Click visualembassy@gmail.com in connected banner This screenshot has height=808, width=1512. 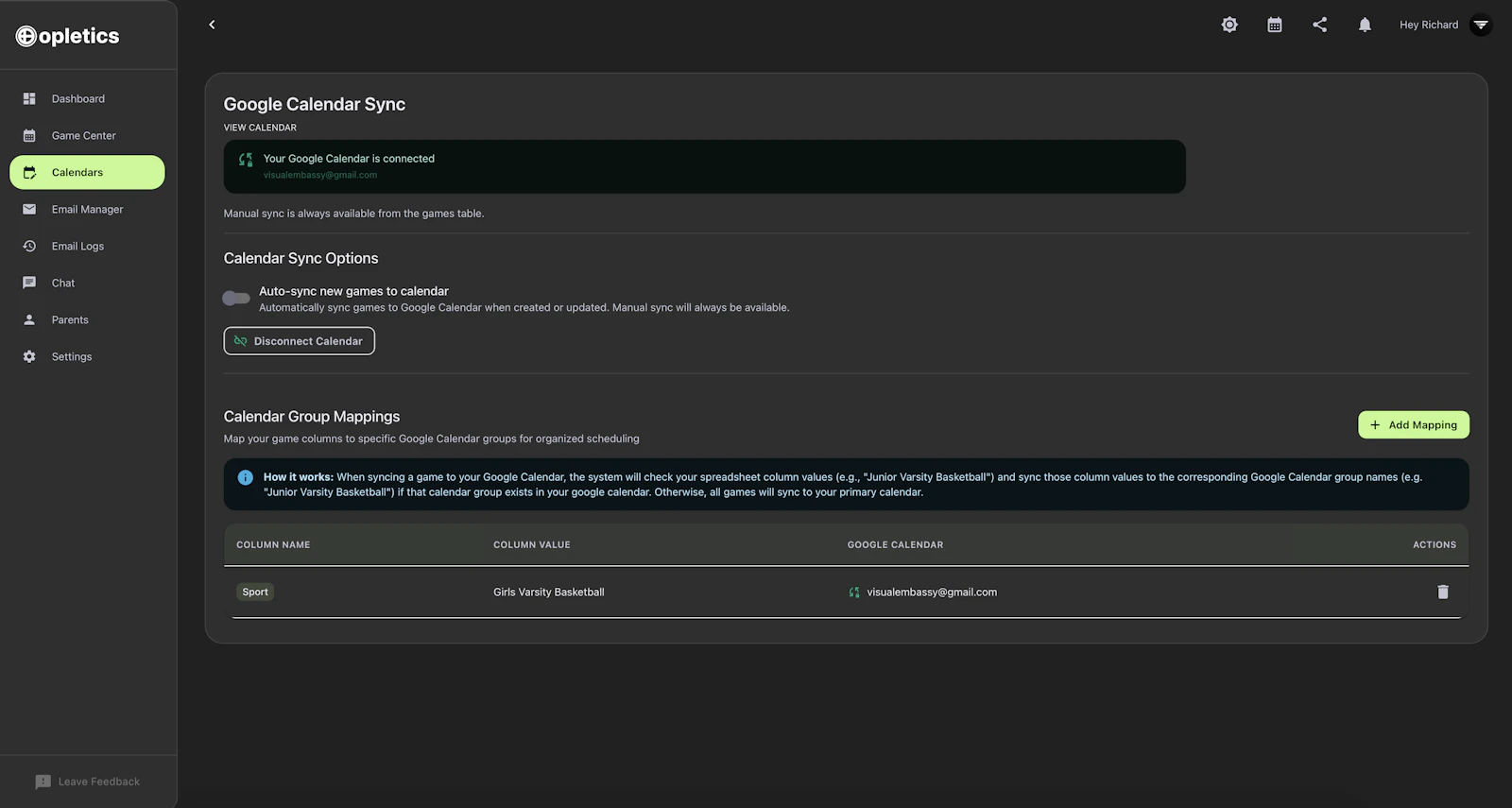(x=320, y=175)
